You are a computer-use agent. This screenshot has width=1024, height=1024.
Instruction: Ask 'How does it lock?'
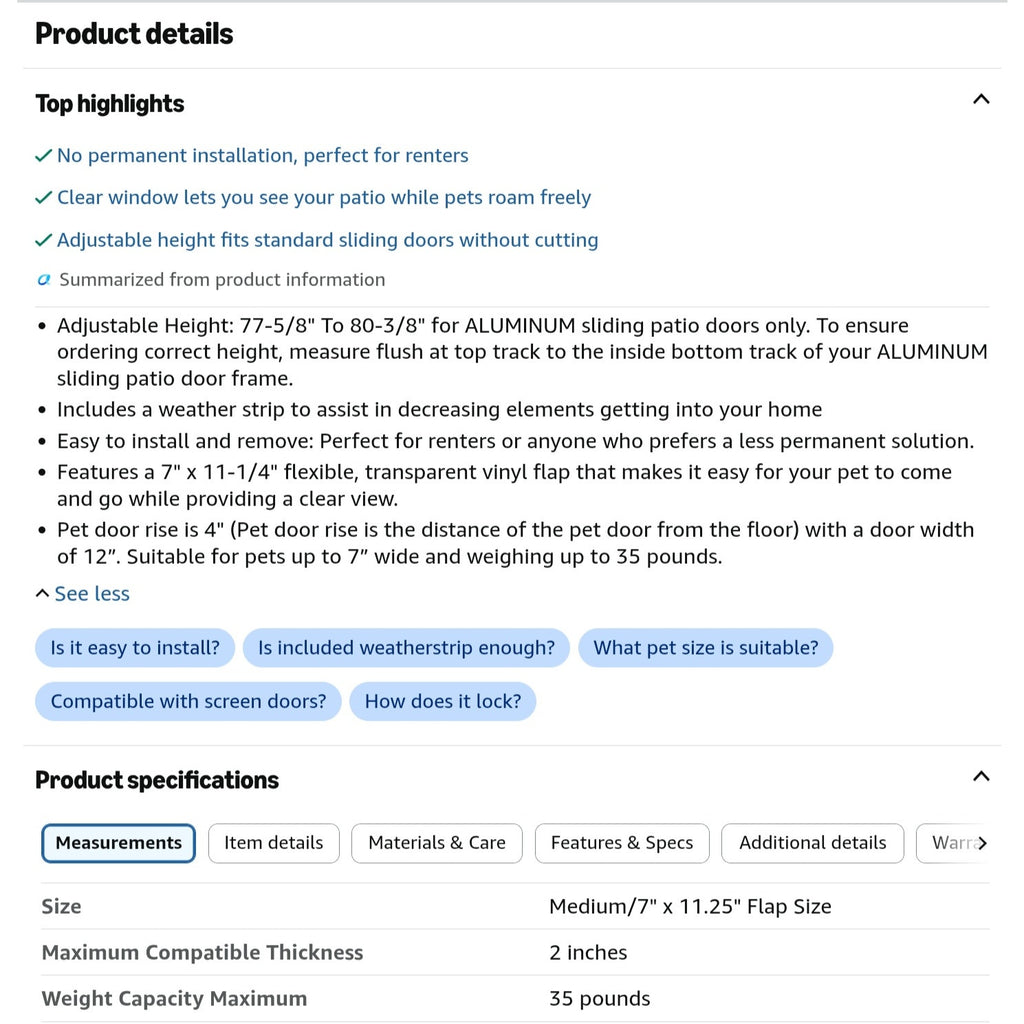[443, 701]
